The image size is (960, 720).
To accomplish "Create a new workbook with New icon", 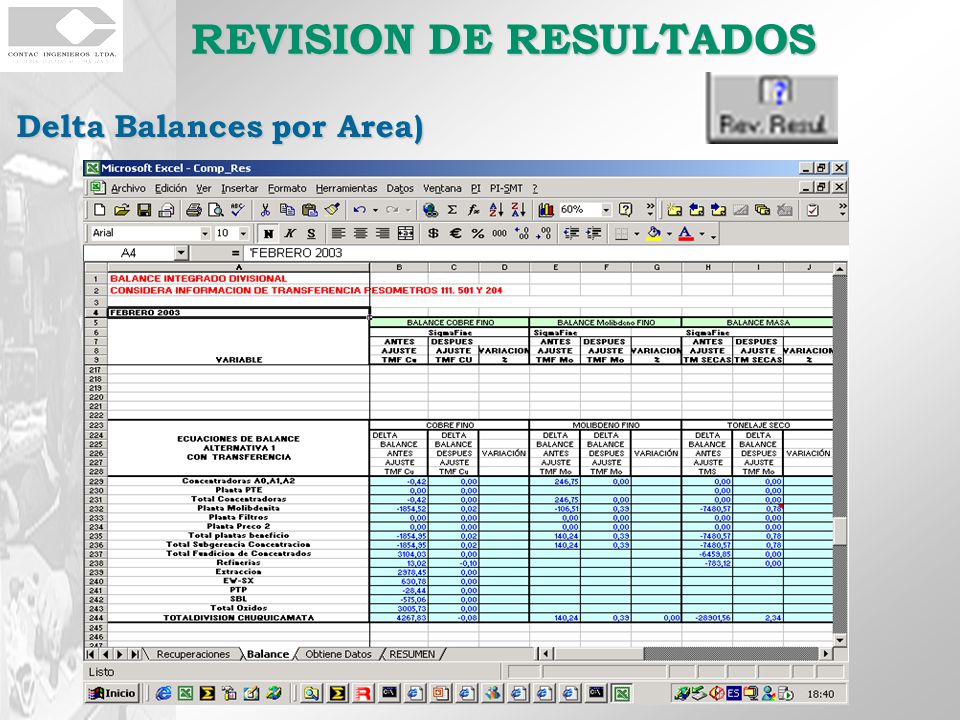I will [x=99, y=210].
